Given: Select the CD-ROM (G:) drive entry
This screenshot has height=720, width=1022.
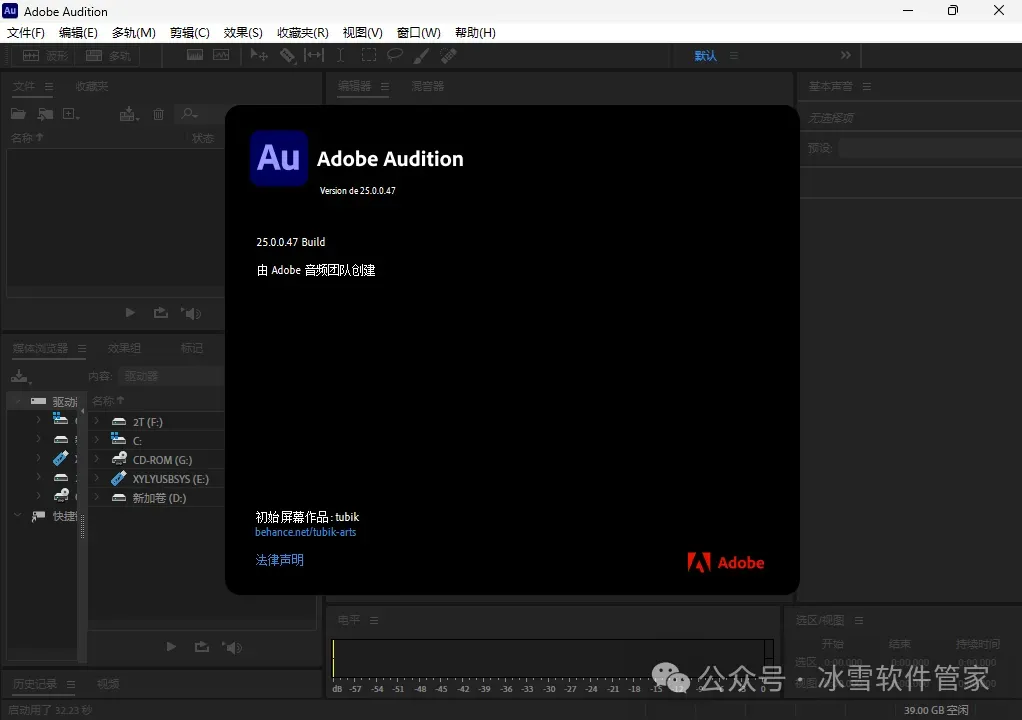Looking at the screenshot, I should point(162,459).
